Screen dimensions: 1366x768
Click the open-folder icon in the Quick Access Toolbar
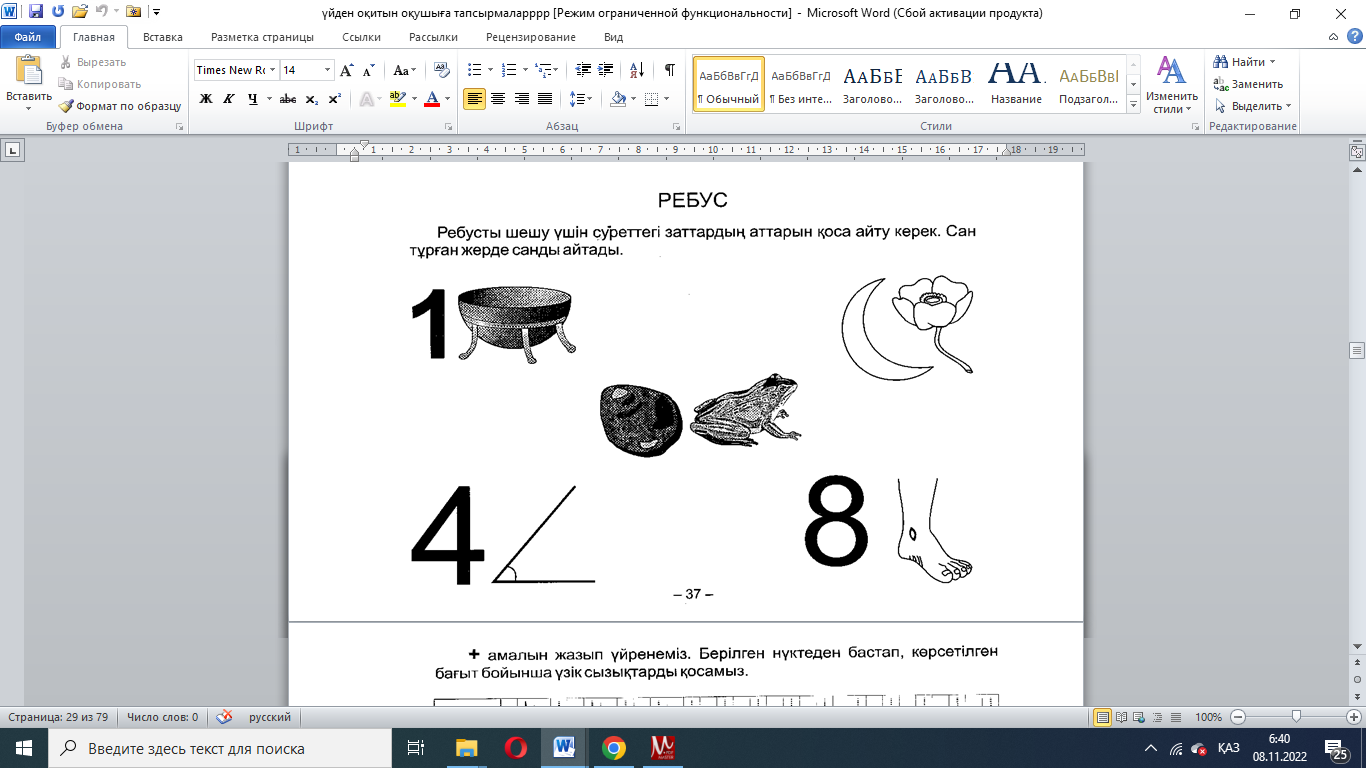80,13
